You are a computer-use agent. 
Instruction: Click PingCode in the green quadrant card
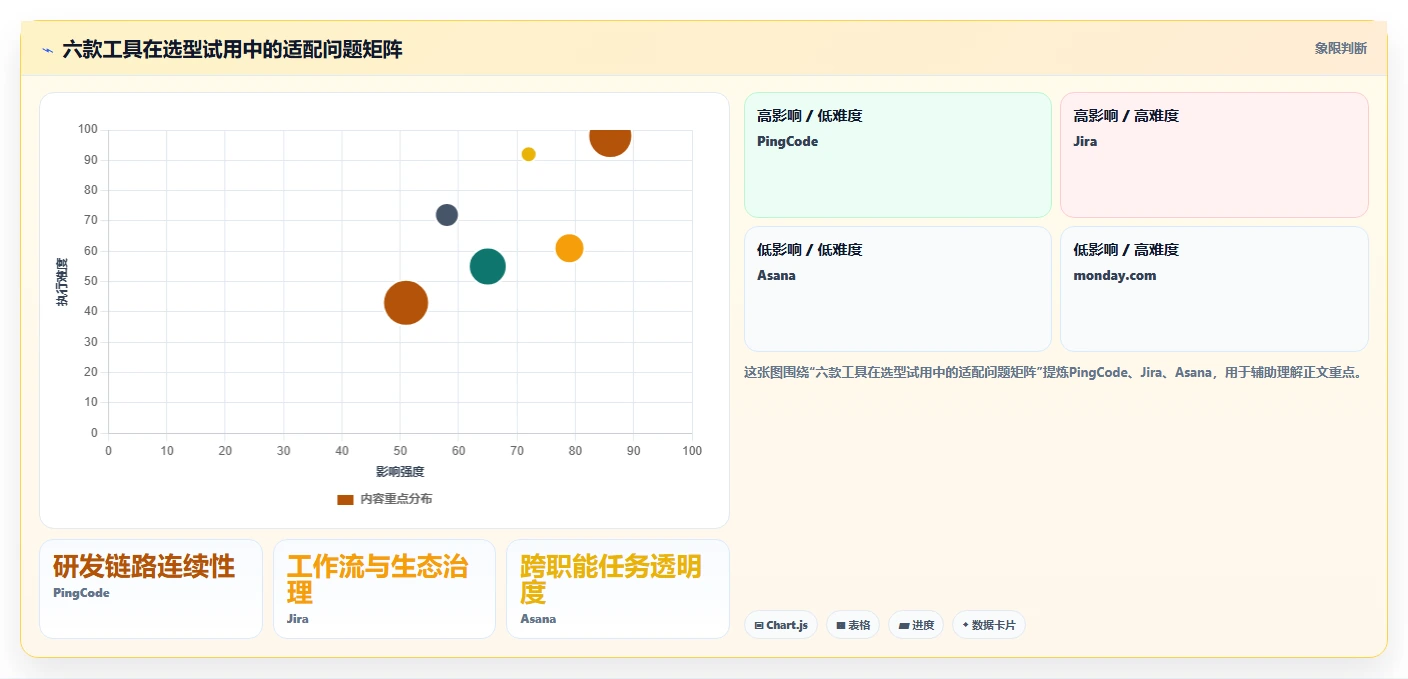click(787, 142)
